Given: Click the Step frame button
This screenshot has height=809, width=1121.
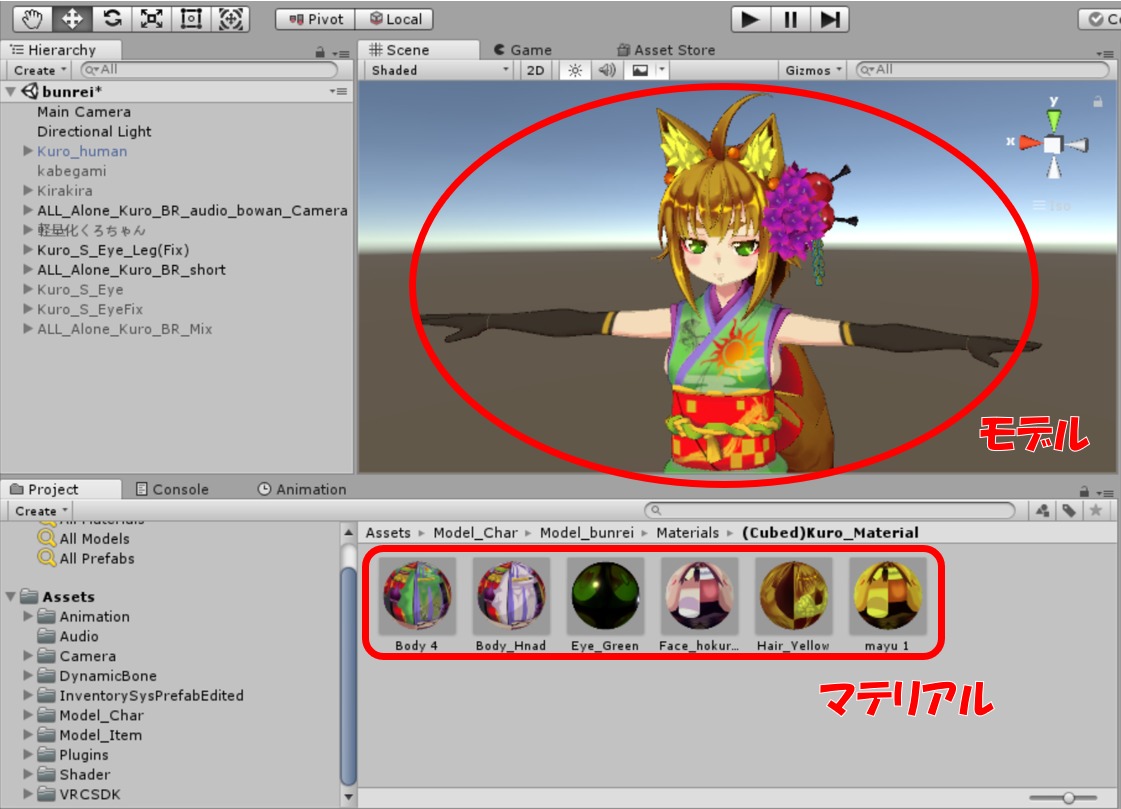Looking at the screenshot, I should click(x=829, y=19).
